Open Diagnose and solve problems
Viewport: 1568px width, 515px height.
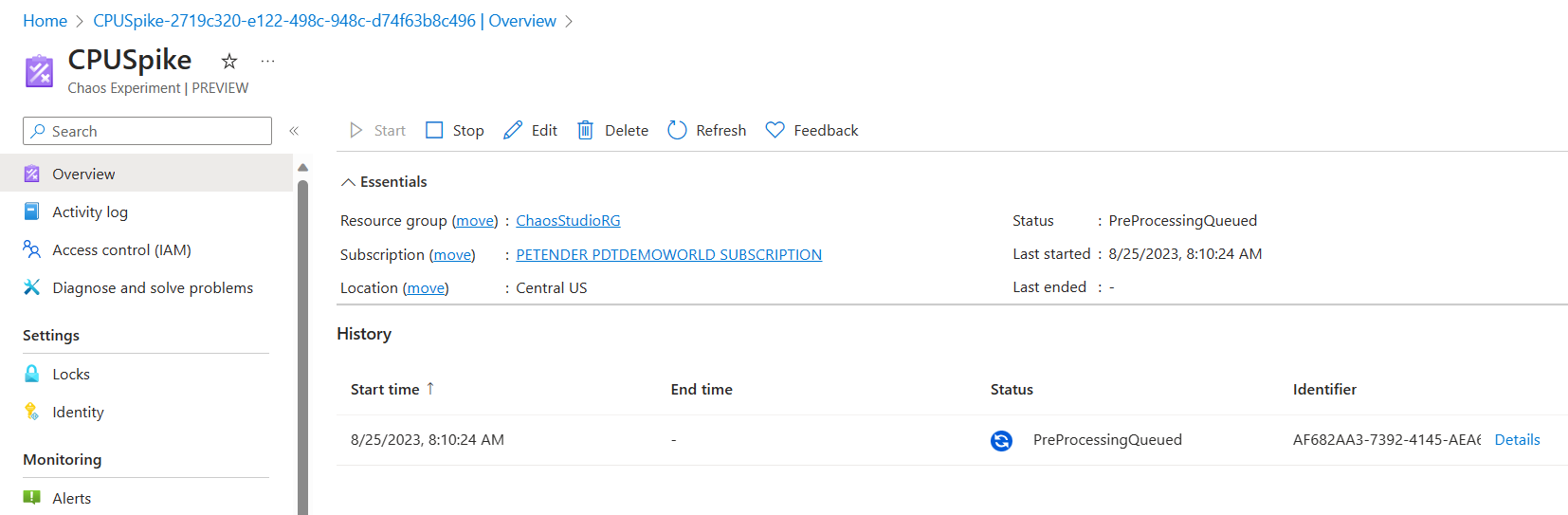tap(153, 287)
